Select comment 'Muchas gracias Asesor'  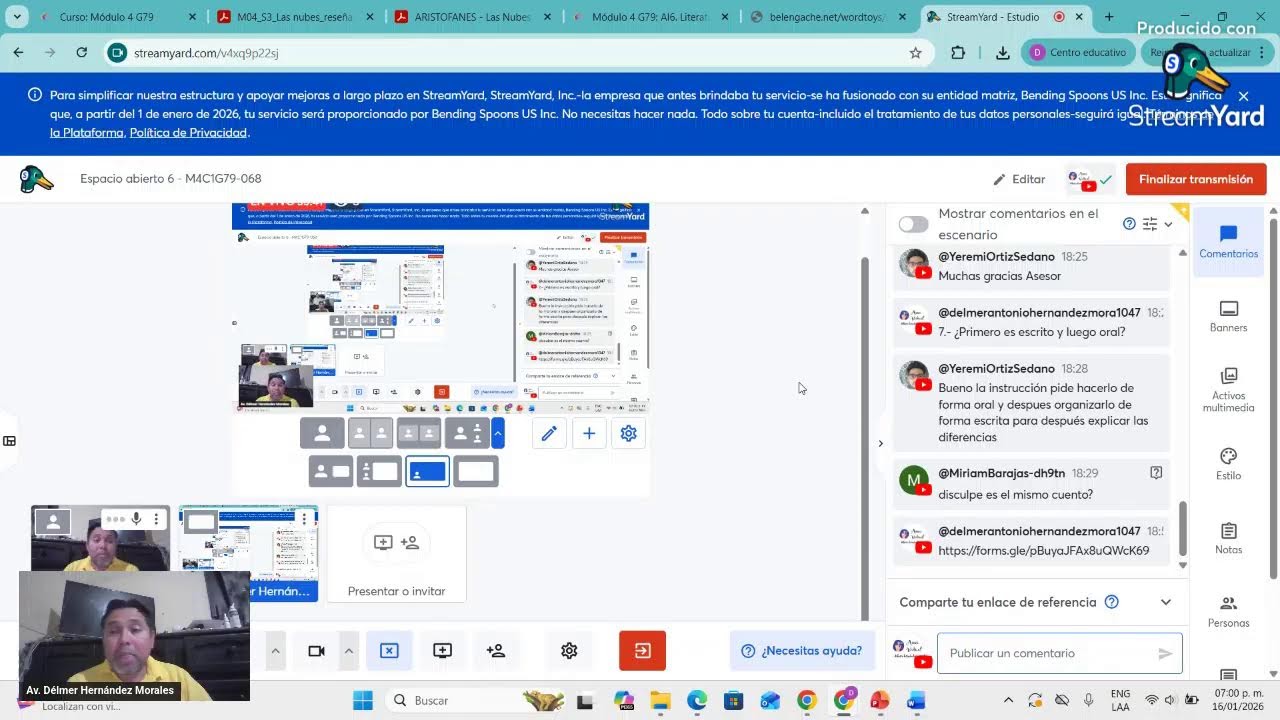coord(1030,266)
